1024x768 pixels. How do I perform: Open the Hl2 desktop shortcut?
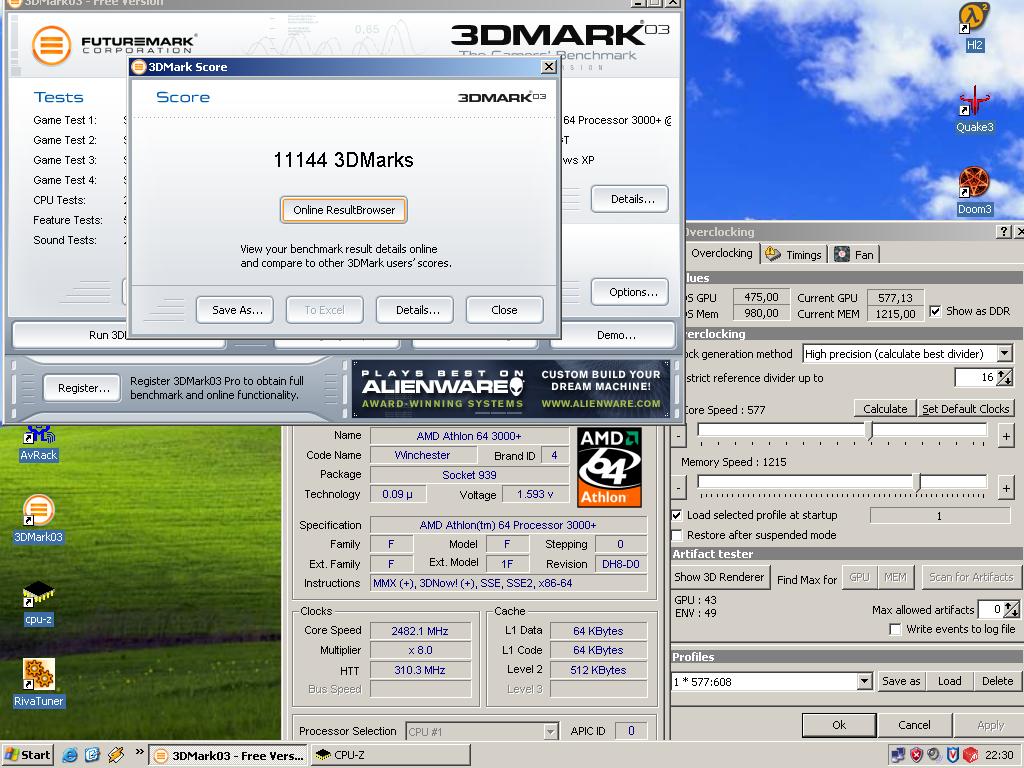(974, 26)
